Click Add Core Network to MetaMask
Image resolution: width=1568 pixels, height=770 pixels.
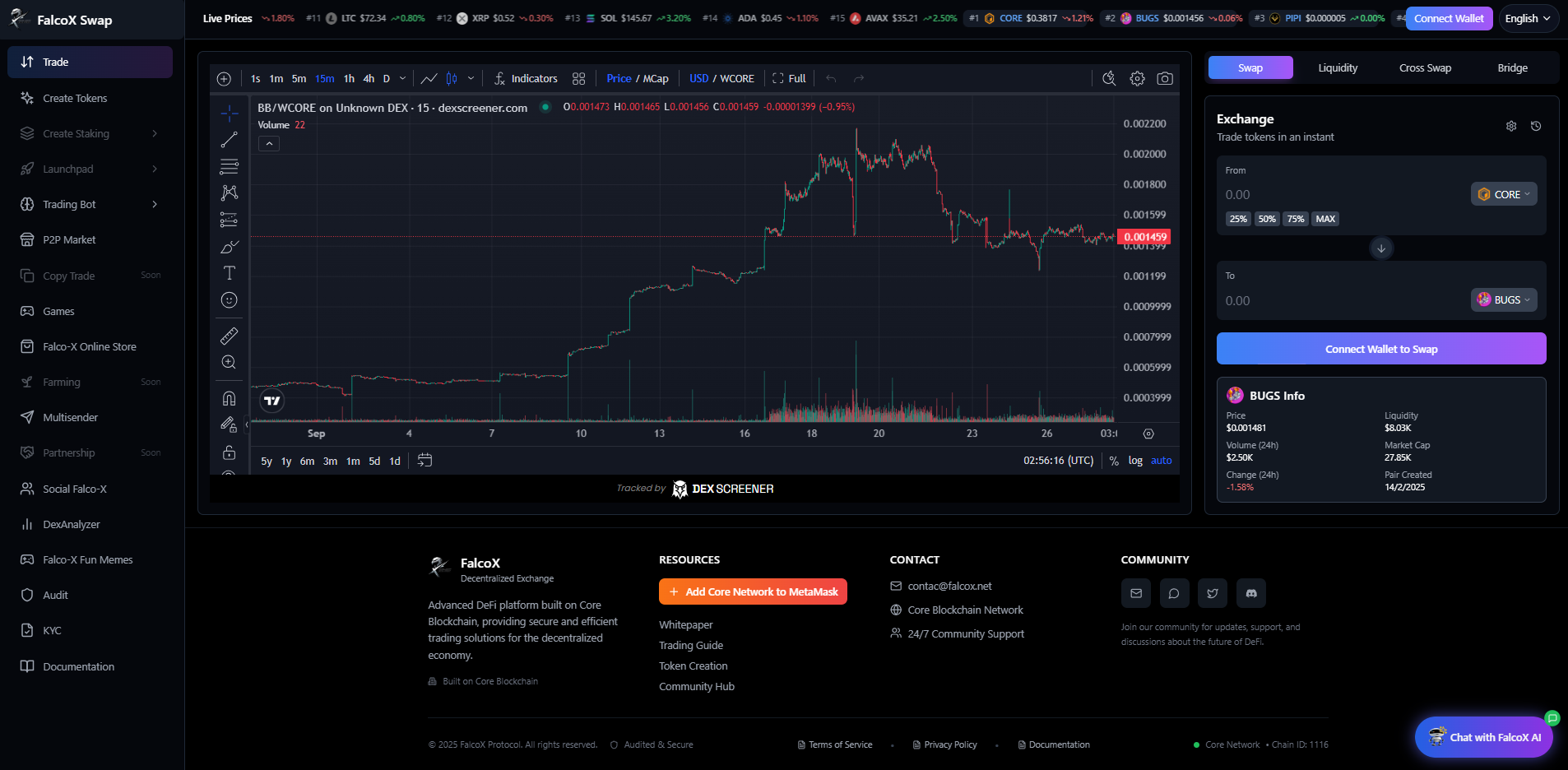tap(753, 591)
